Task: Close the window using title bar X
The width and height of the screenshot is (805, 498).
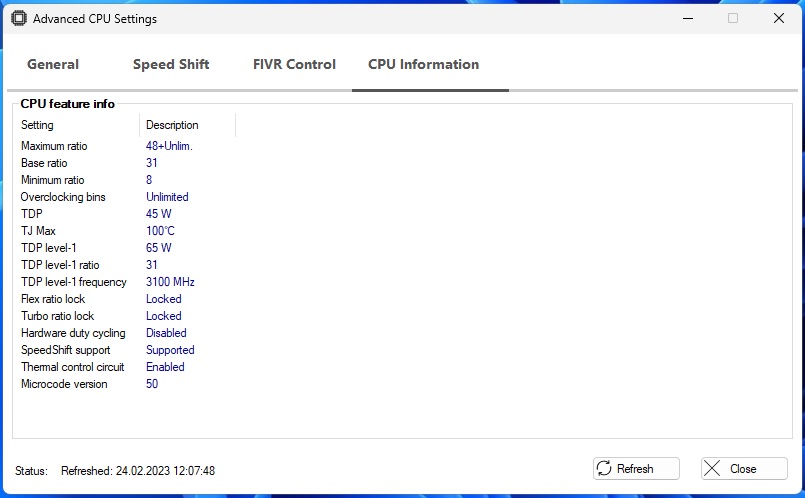Action: (779, 18)
